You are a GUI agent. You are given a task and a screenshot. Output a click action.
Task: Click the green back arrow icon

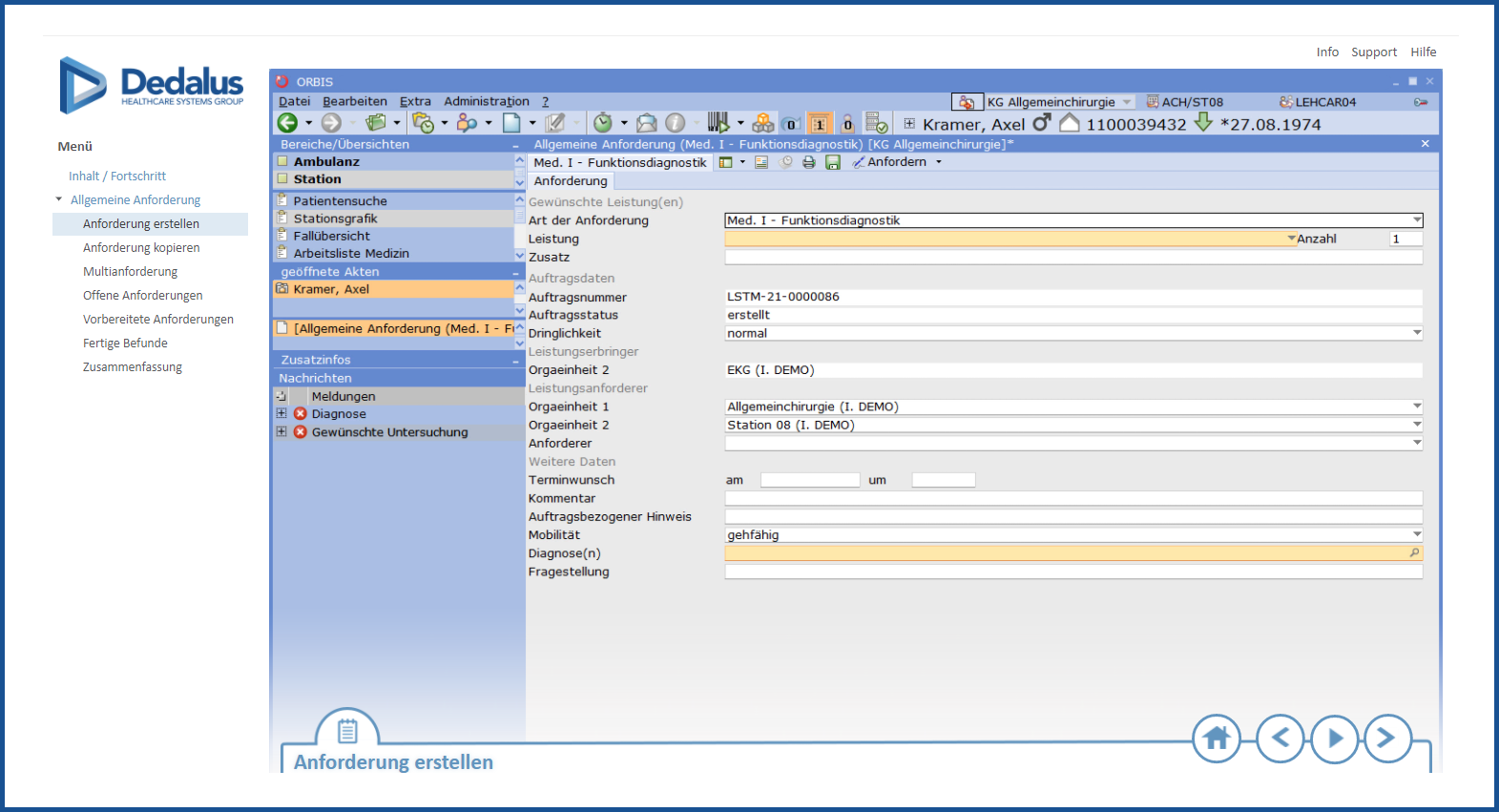click(x=287, y=123)
